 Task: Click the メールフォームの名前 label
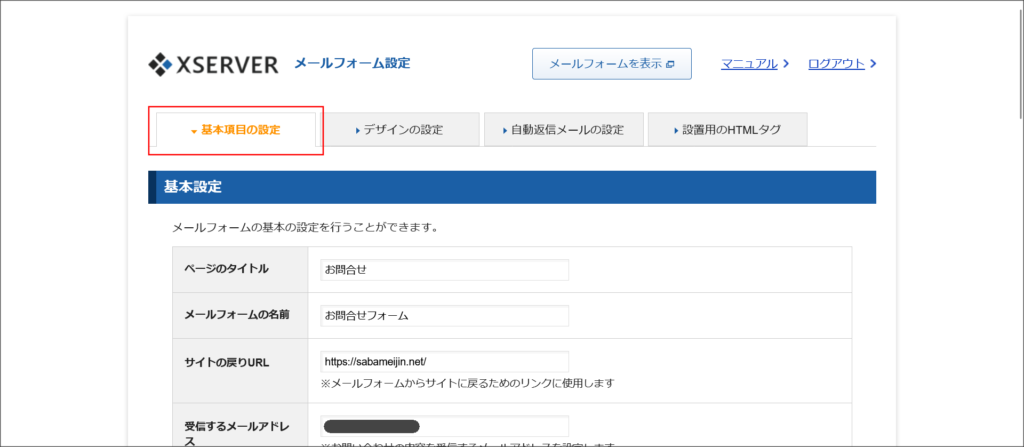(x=238, y=314)
